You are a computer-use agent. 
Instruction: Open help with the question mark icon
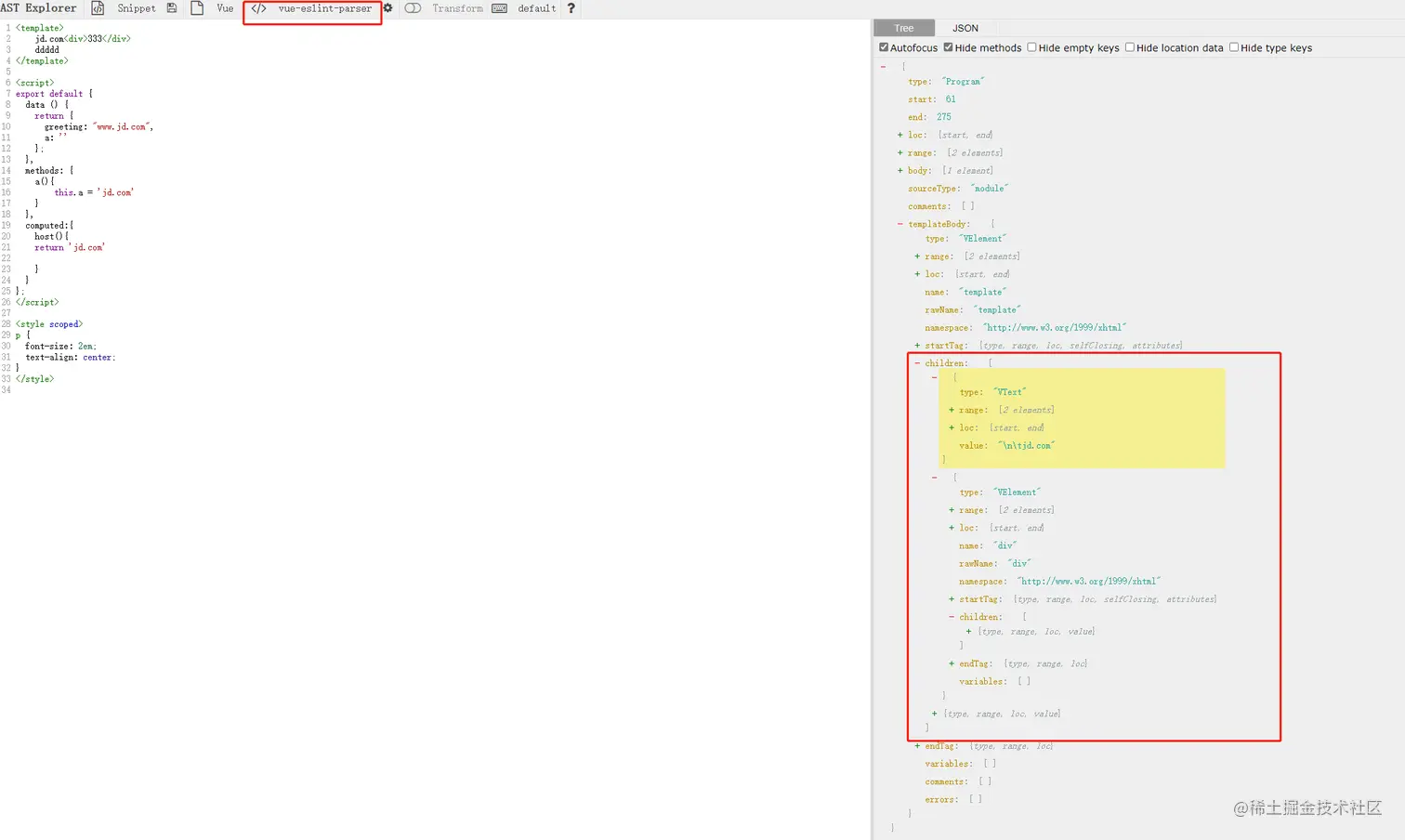[571, 8]
